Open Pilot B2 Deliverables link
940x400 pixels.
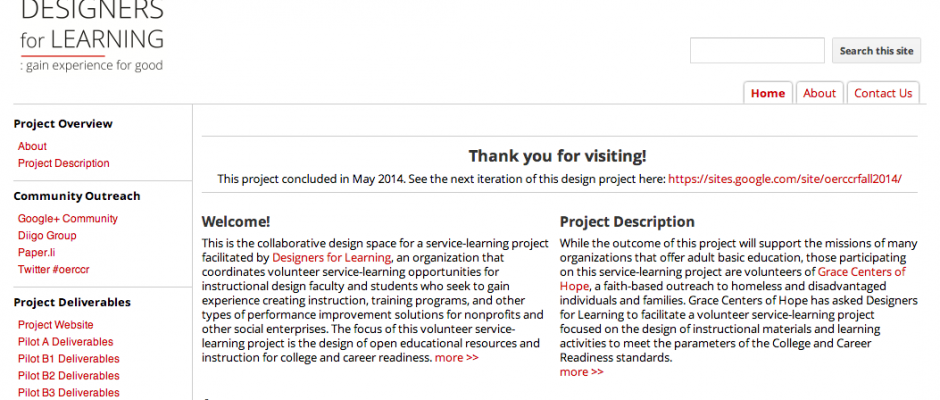click(69, 375)
